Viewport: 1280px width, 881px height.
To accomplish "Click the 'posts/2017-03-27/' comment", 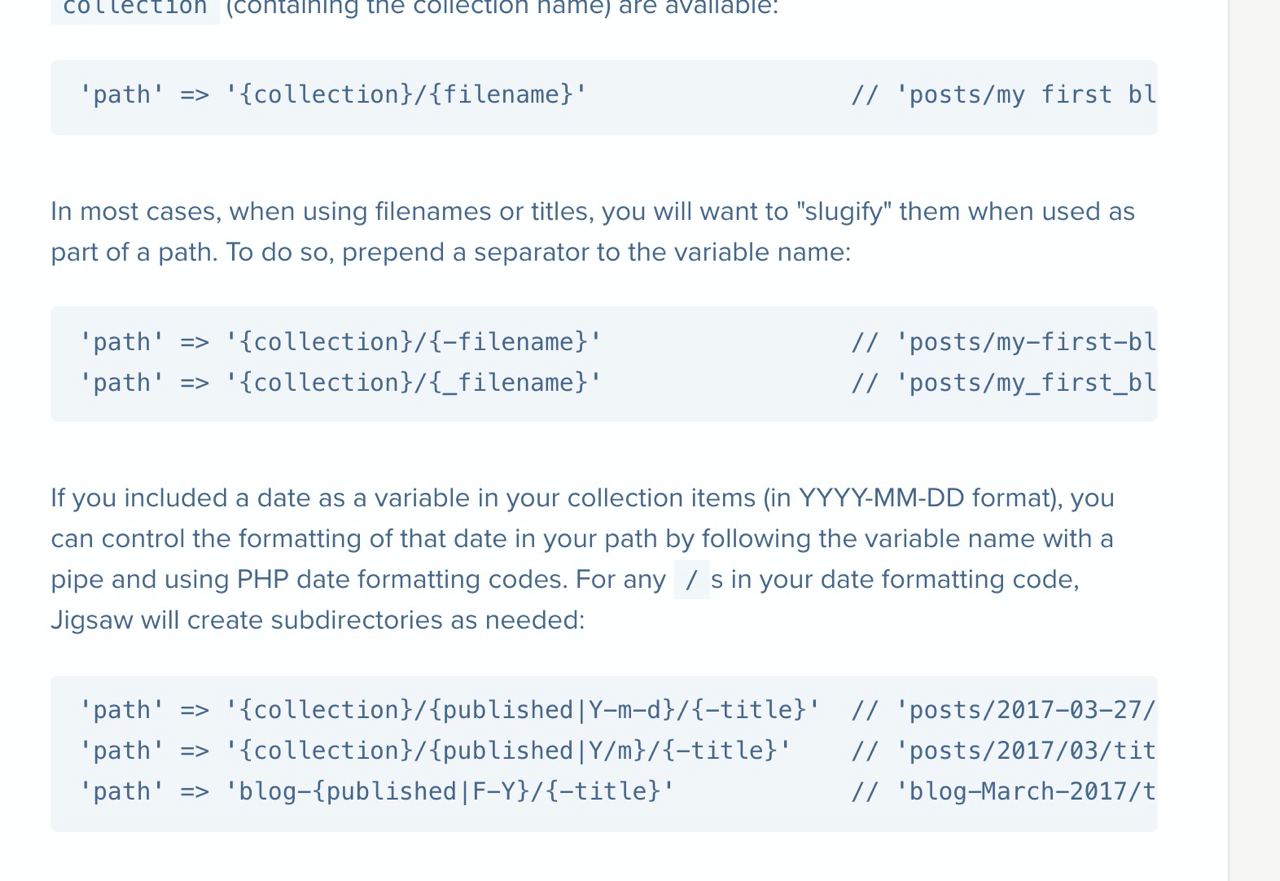I will click(x=1003, y=710).
